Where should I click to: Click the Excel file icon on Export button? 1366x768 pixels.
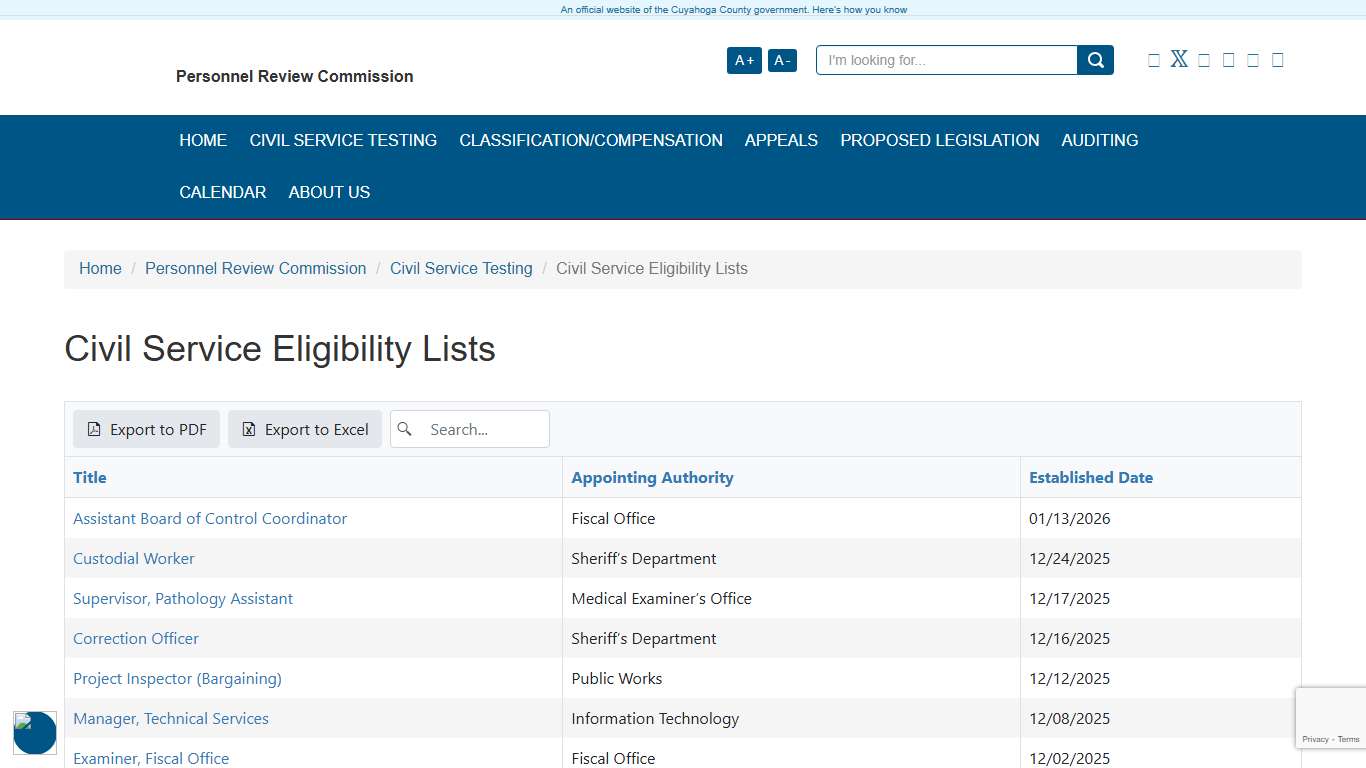[248, 429]
